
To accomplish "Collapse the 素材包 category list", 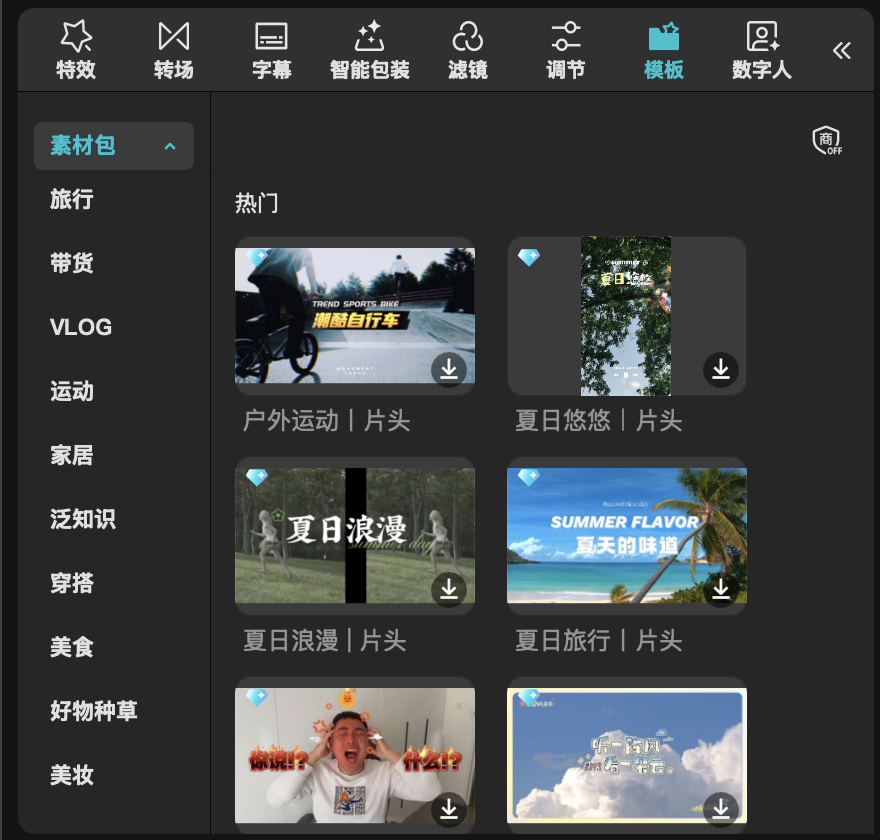I will 114,146.
